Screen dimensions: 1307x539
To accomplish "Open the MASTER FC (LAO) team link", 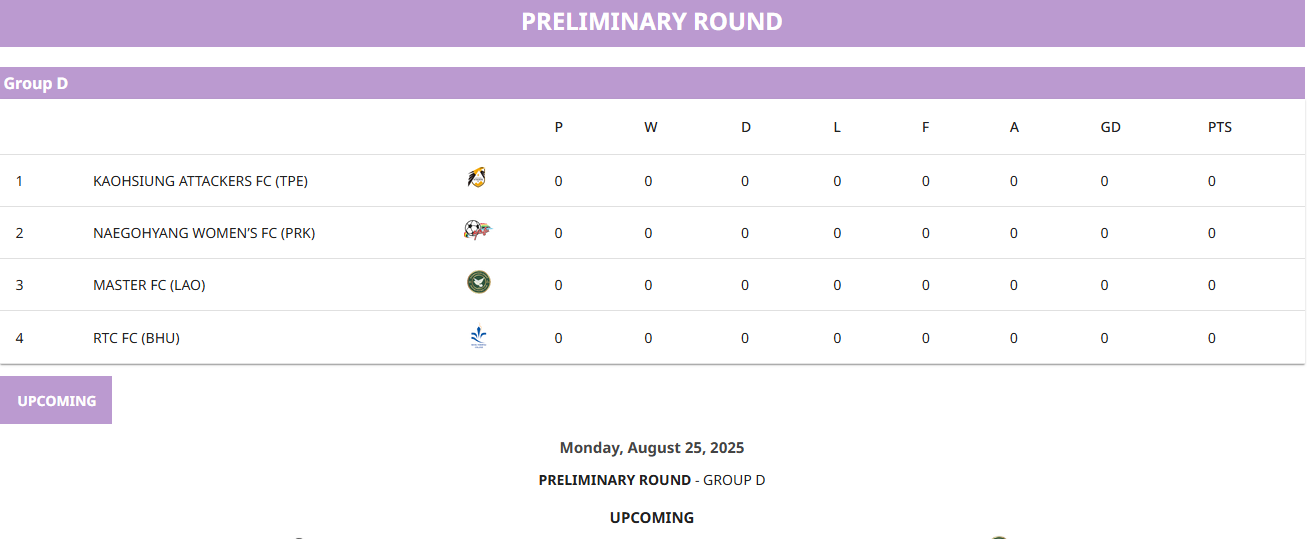I will 149,285.
